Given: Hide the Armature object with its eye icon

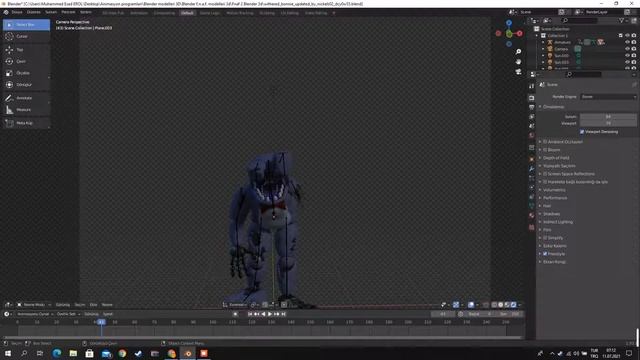Looking at the screenshot, I should pyautogui.click(x=627, y=42).
